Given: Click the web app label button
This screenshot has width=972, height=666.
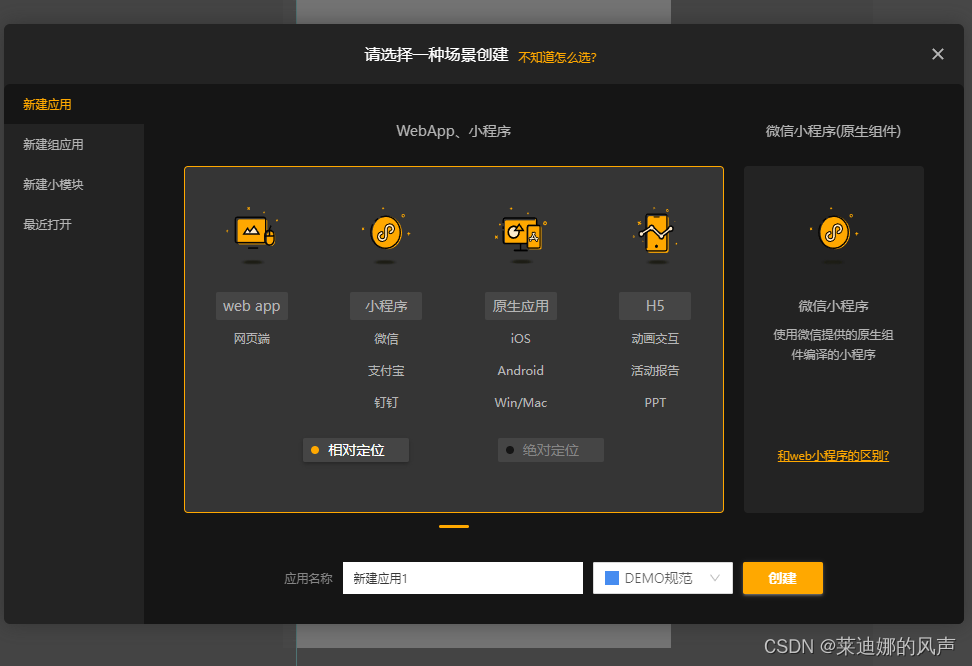Looking at the screenshot, I should (252, 306).
